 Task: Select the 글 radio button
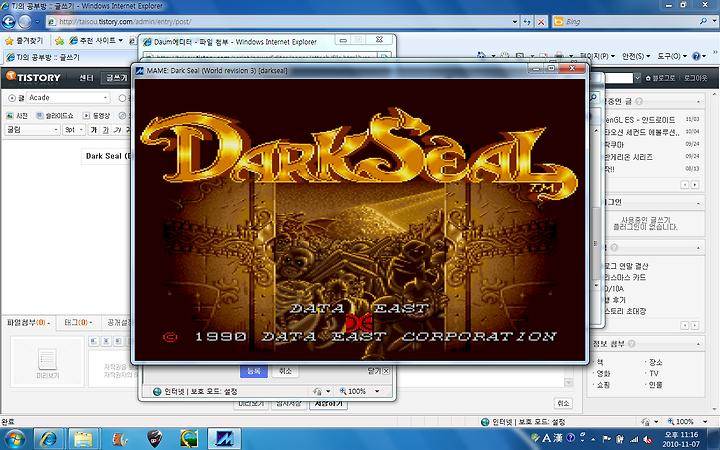click(x=12, y=98)
